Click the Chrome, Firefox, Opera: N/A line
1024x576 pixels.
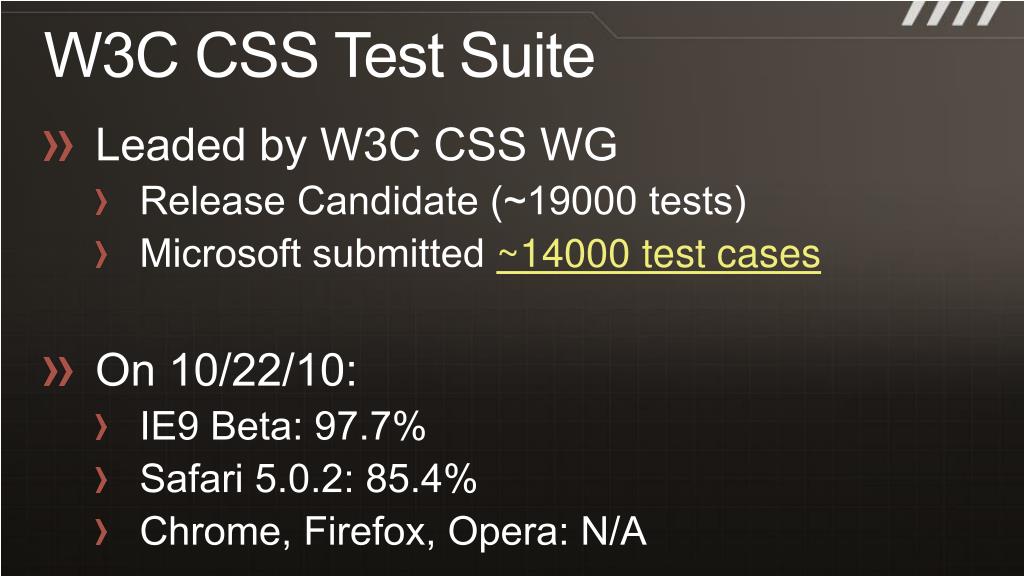pyautogui.click(x=393, y=532)
